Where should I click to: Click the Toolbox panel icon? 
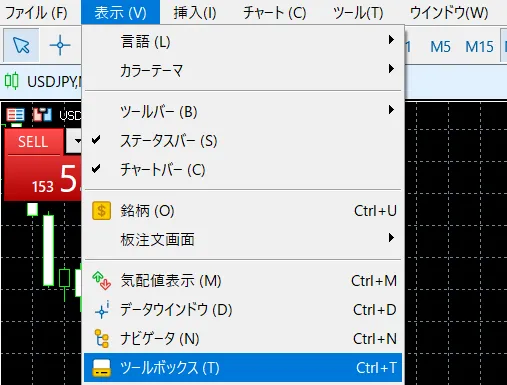click(101, 368)
